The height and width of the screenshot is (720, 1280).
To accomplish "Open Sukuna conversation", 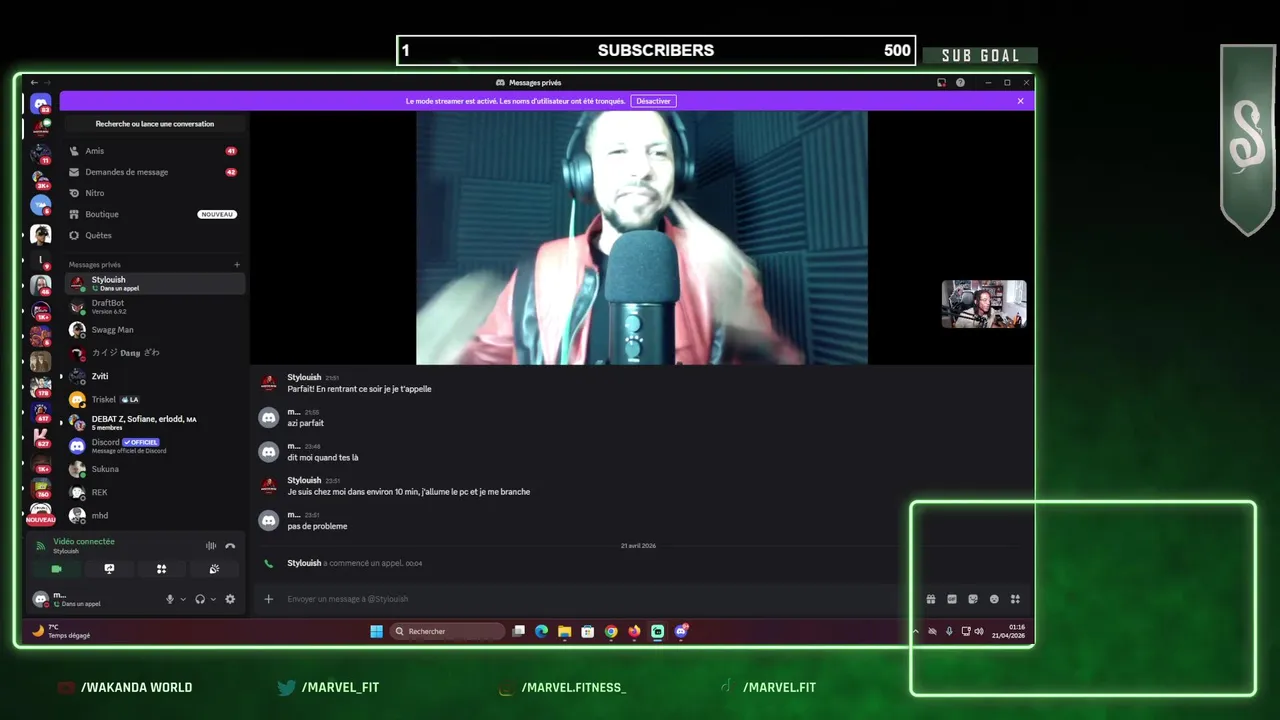I will coord(154,469).
